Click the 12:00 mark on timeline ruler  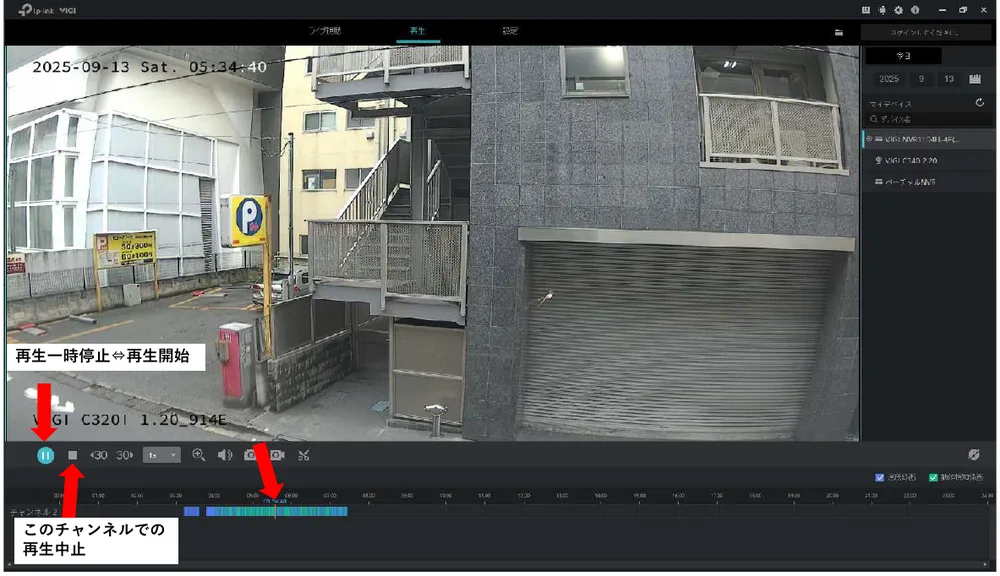pos(524,496)
